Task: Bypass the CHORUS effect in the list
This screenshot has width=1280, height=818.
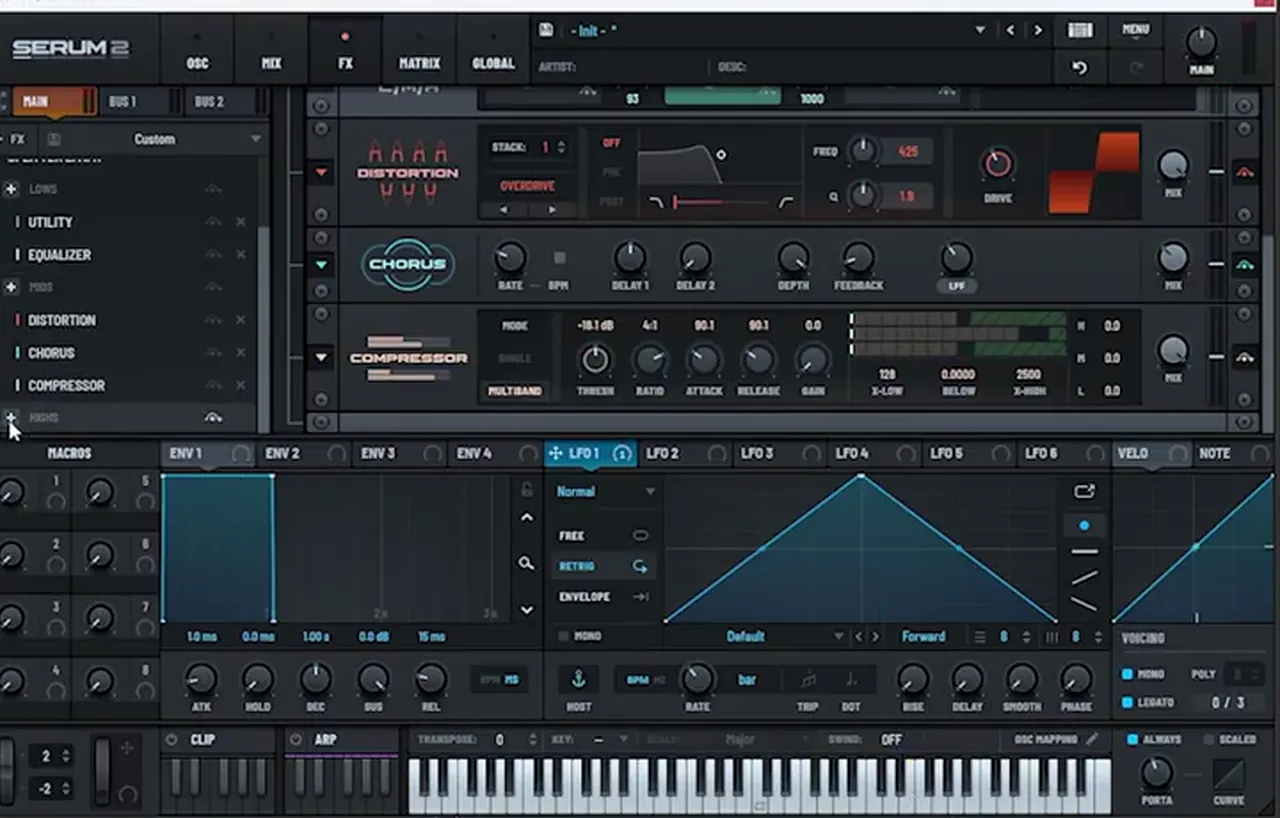Action: [213, 353]
